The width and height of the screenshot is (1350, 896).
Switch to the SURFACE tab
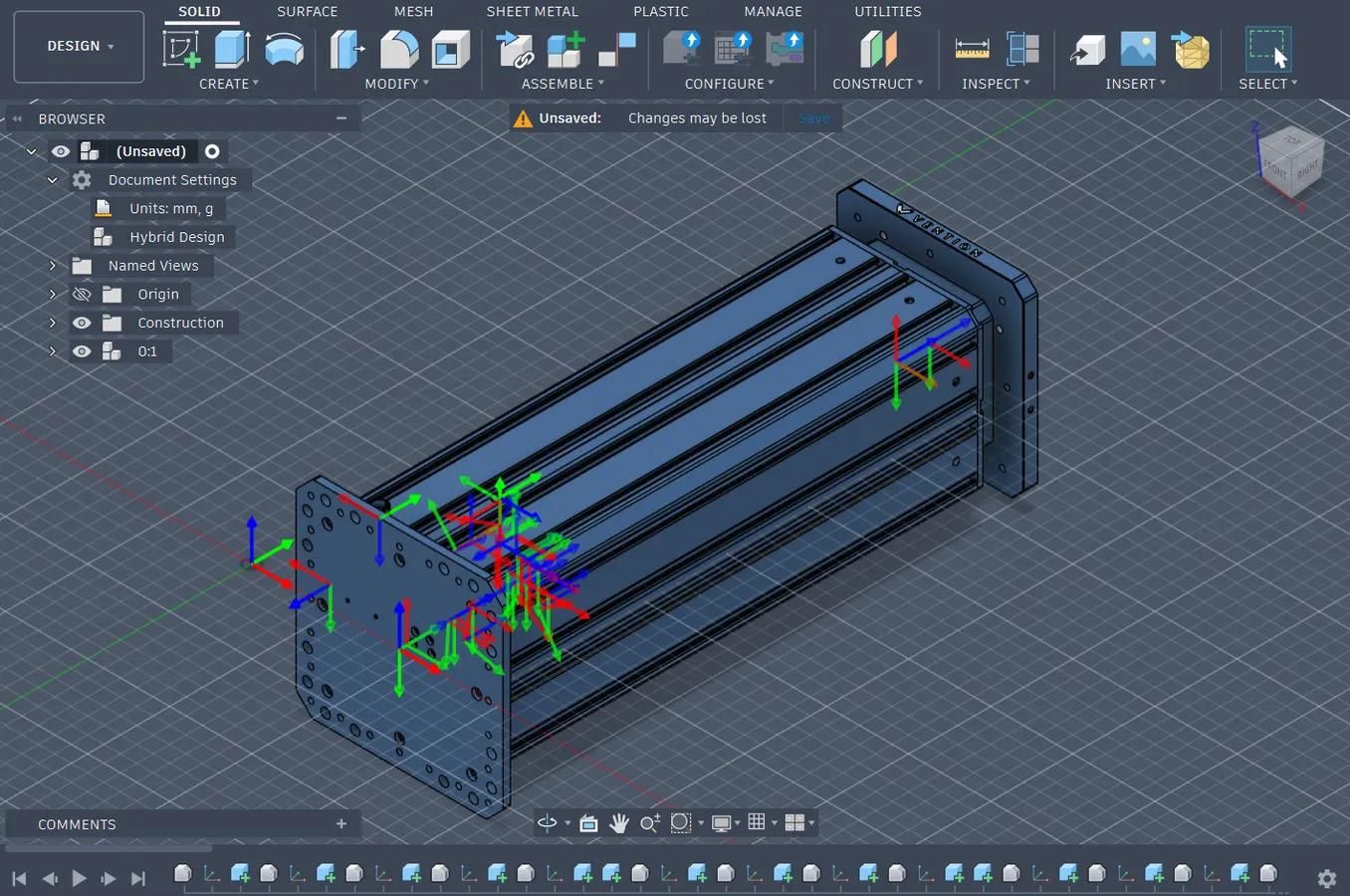pyautogui.click(x=307, y=12)
